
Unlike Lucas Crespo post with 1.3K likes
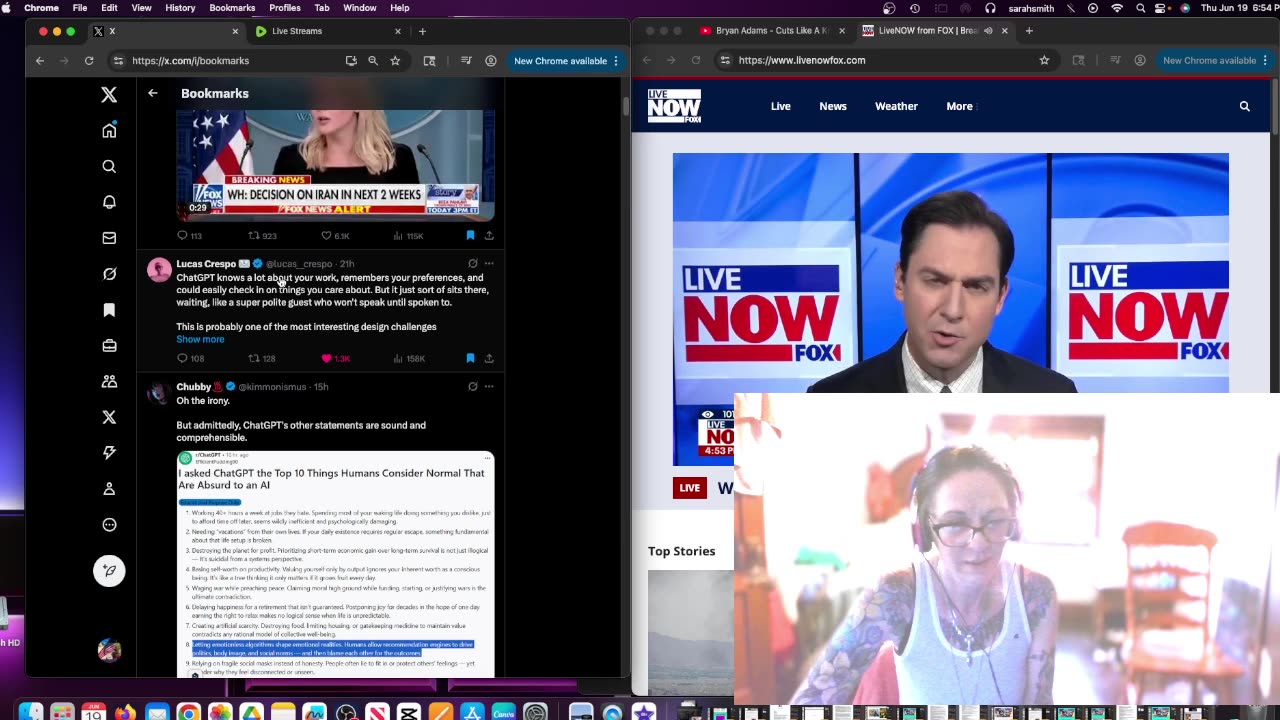click(335, 358)
